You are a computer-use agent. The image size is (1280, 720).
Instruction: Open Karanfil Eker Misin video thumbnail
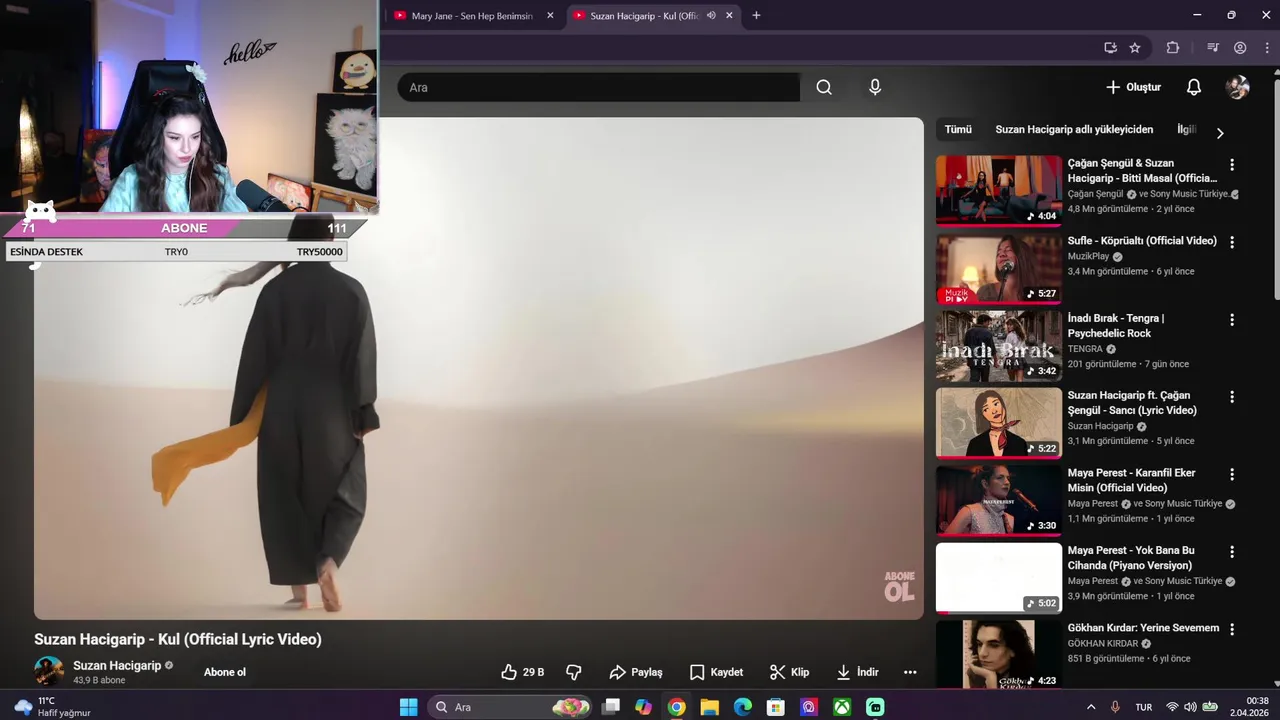998,500
